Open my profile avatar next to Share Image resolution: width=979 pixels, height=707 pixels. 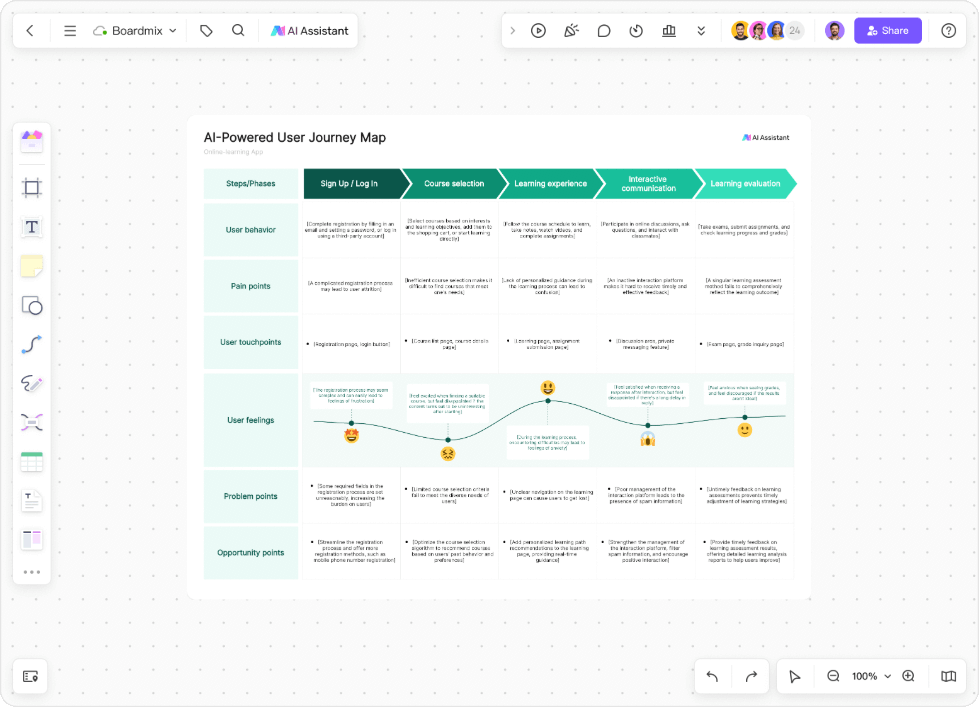coord(834,31)
